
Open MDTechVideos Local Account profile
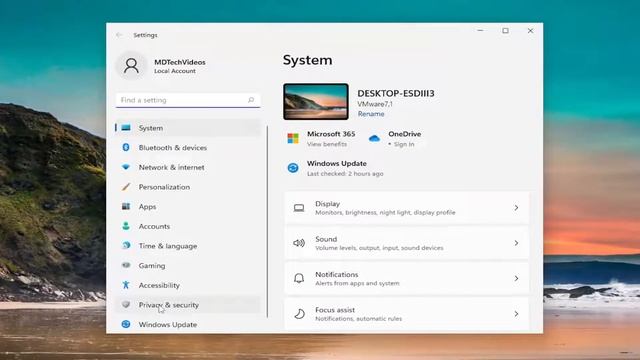162,66
